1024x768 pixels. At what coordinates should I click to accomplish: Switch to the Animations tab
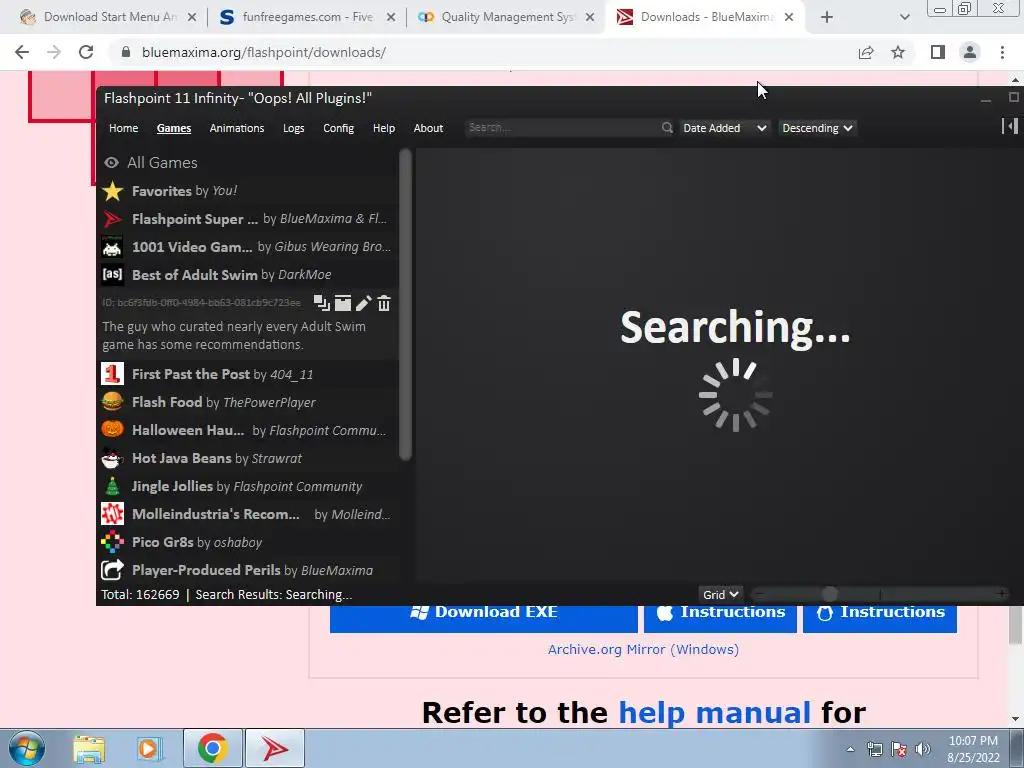(x=236, y=128)
